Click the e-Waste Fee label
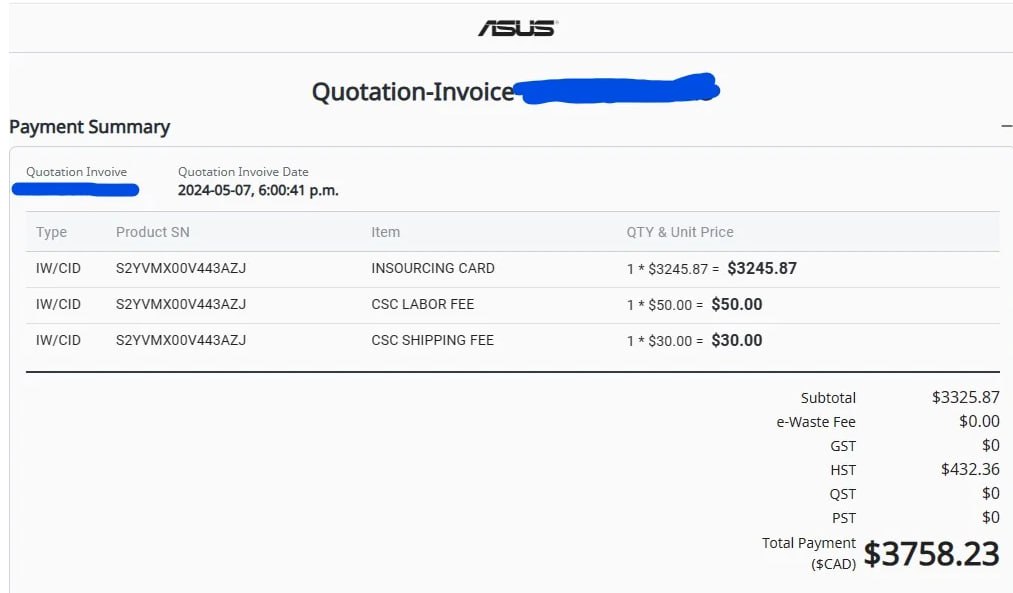The width and height of the screenshot is (1013, 593). coord(816,422)
